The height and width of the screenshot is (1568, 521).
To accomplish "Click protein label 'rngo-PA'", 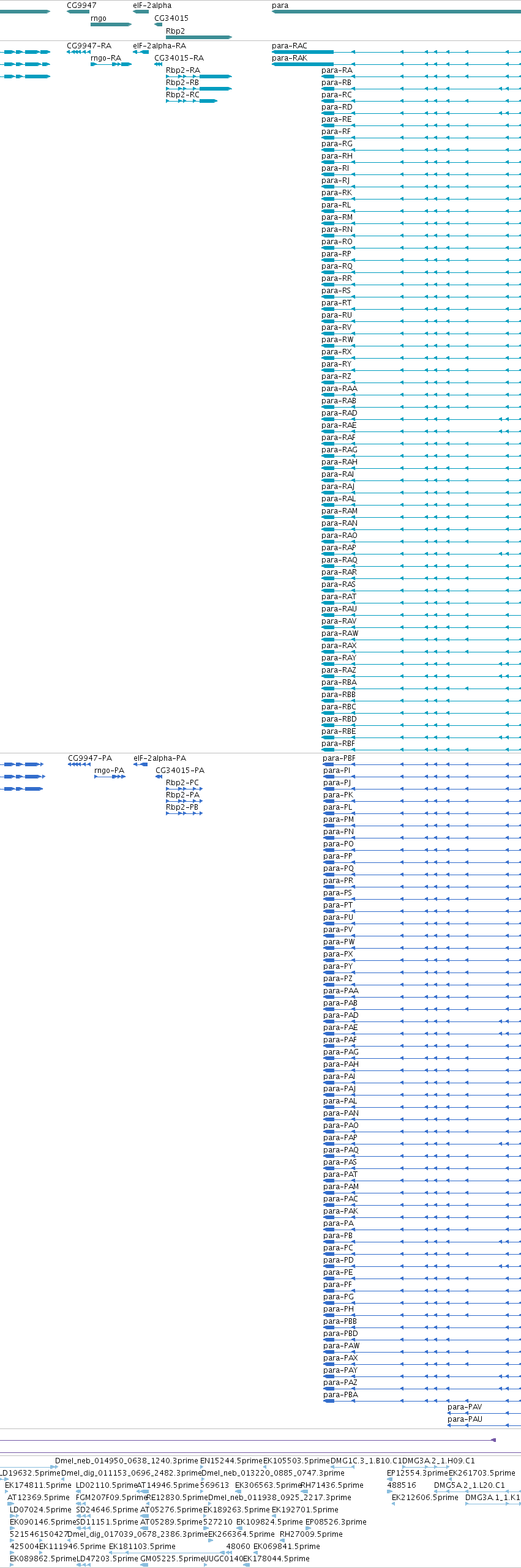I will [x=110, y=771].
